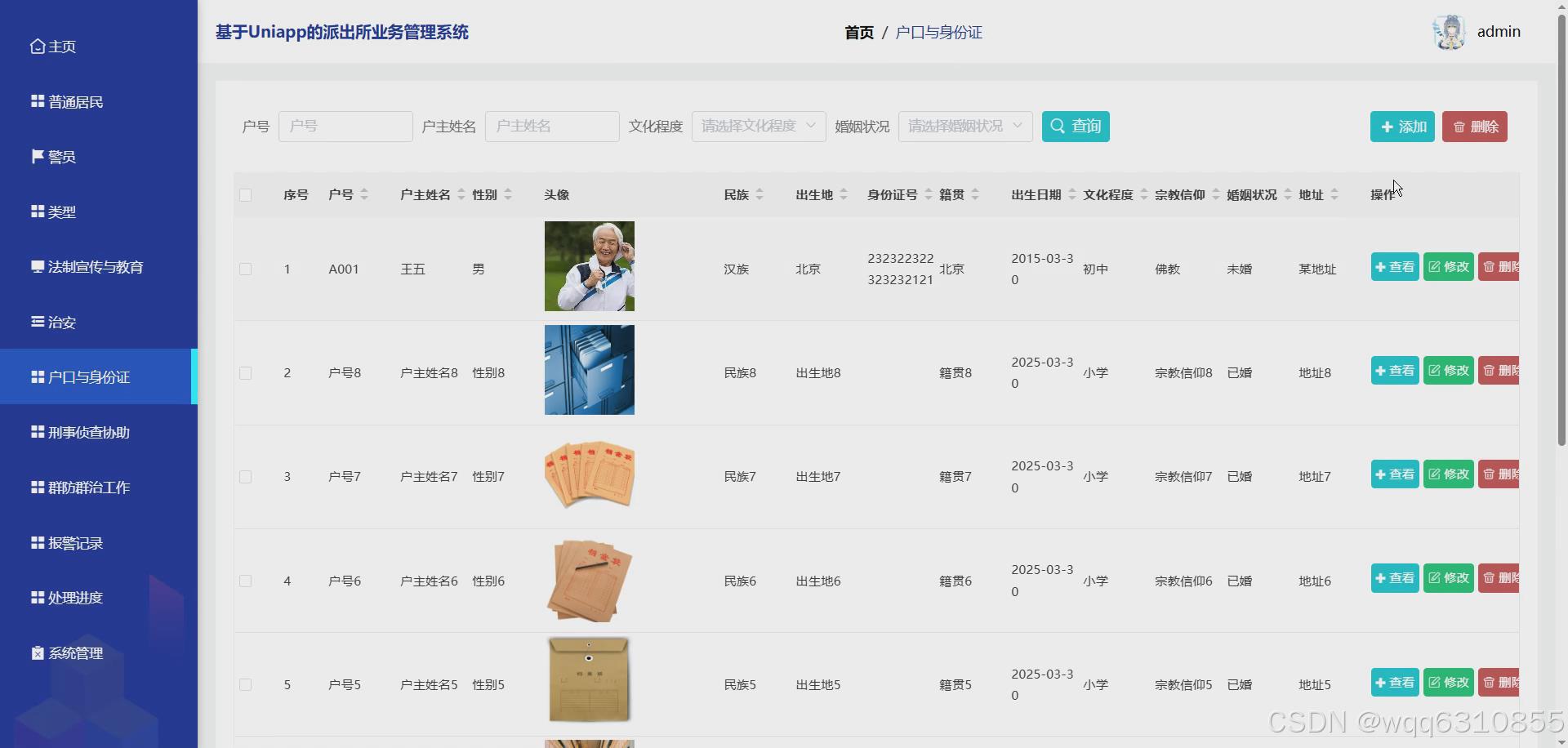Sort by 文化程度 column arrows
Screen dimensions: 1568x748
(x=1143, y=194)
